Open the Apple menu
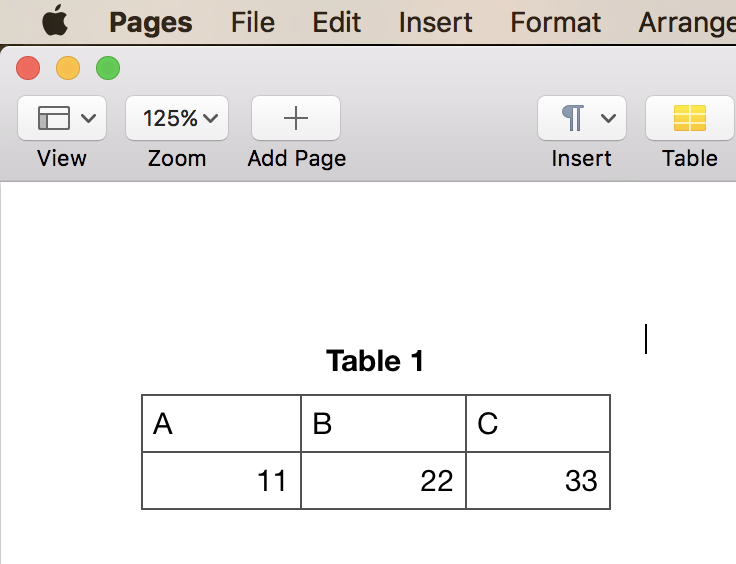 point(55,21)
